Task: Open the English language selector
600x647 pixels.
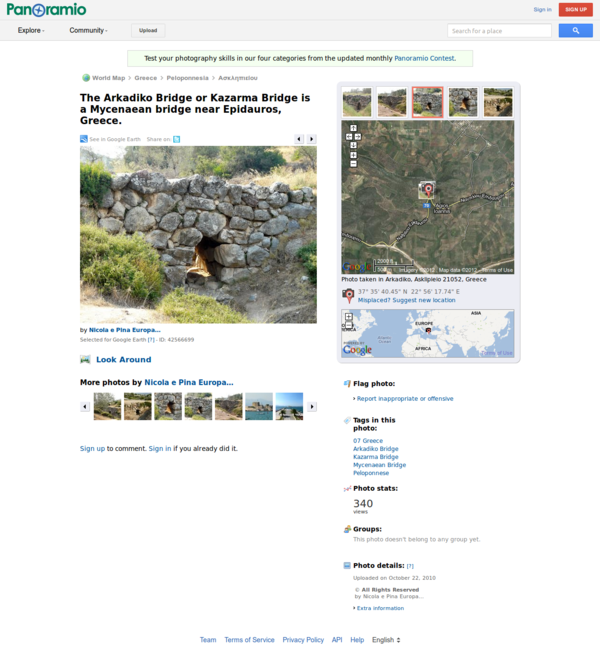Action: [x=386, y=640]
